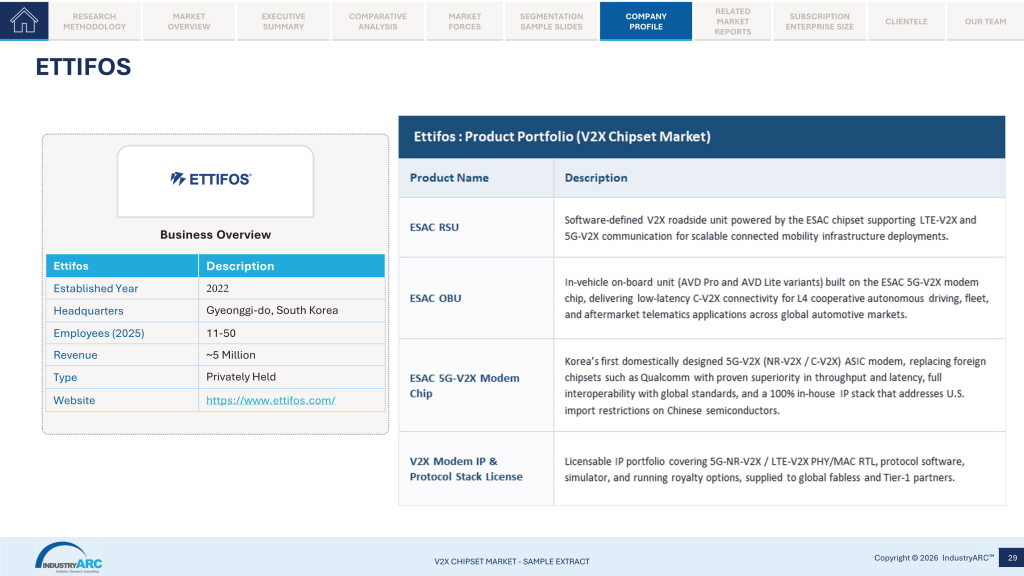Image resolution: width=1024 pixels, height=576 pixels.
Task: Select the Employees (2025) row label
Action: point(99,333)
